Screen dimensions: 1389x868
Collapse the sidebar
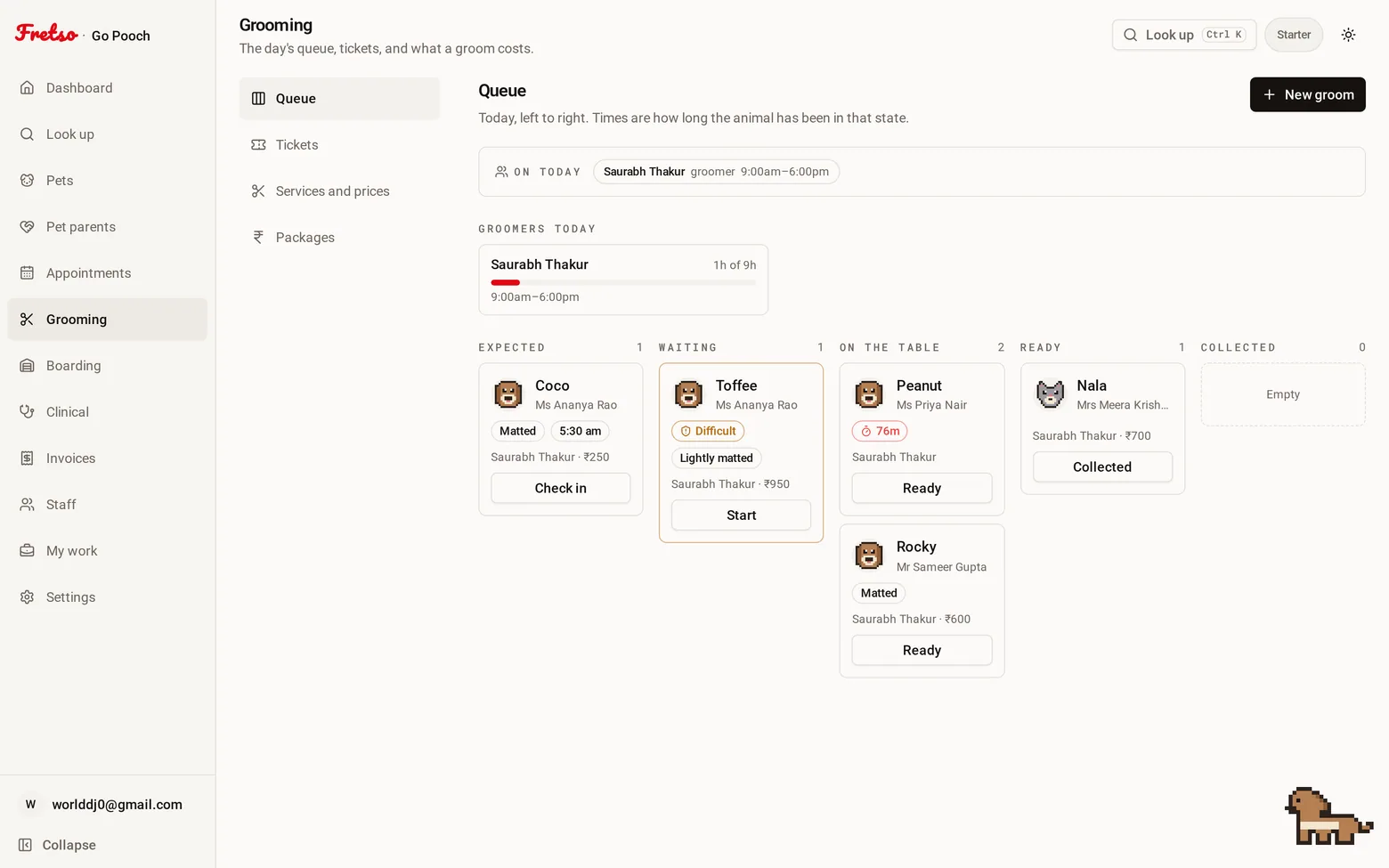tap(58, 845)
